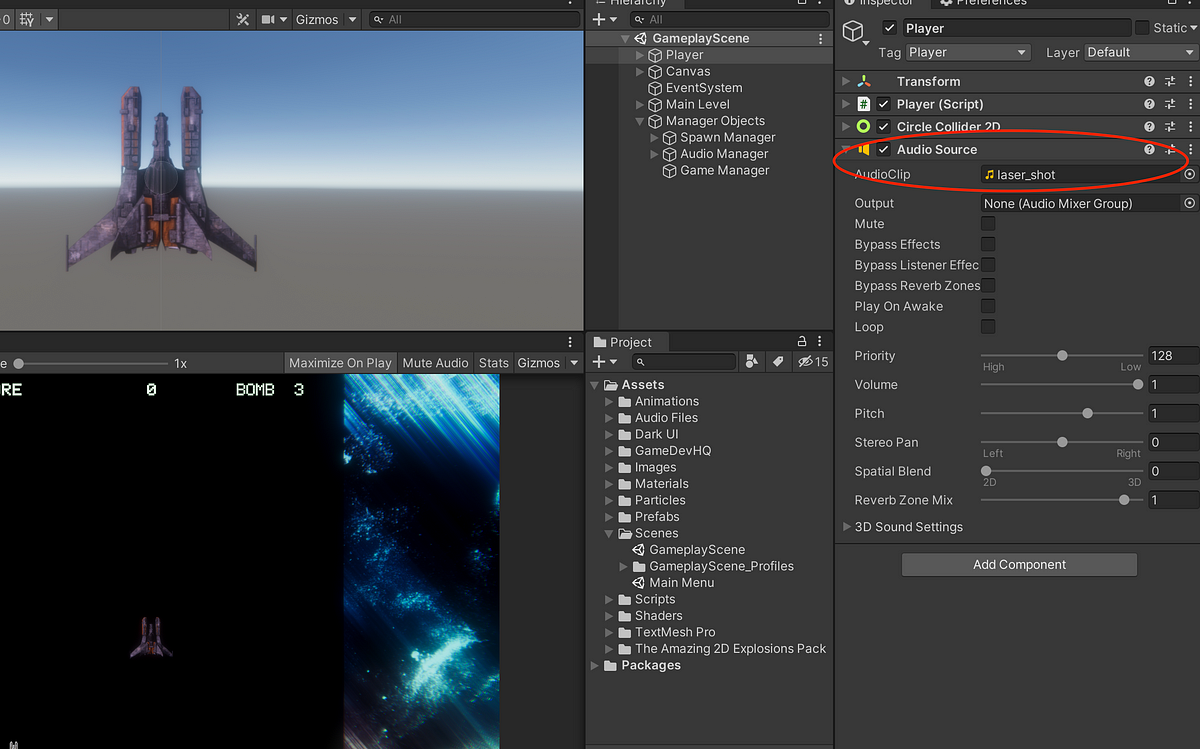Toggle the grid snapping icon in Scene toolbar

[x=27, y=19]
